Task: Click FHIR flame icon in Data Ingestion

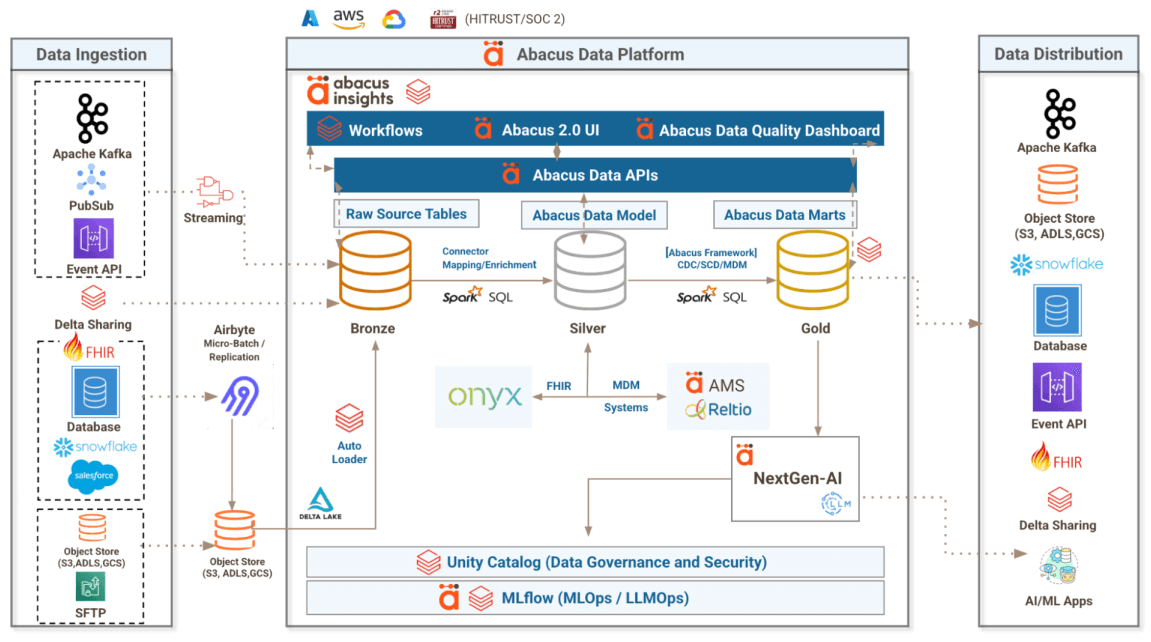Action: coord(73,347)
